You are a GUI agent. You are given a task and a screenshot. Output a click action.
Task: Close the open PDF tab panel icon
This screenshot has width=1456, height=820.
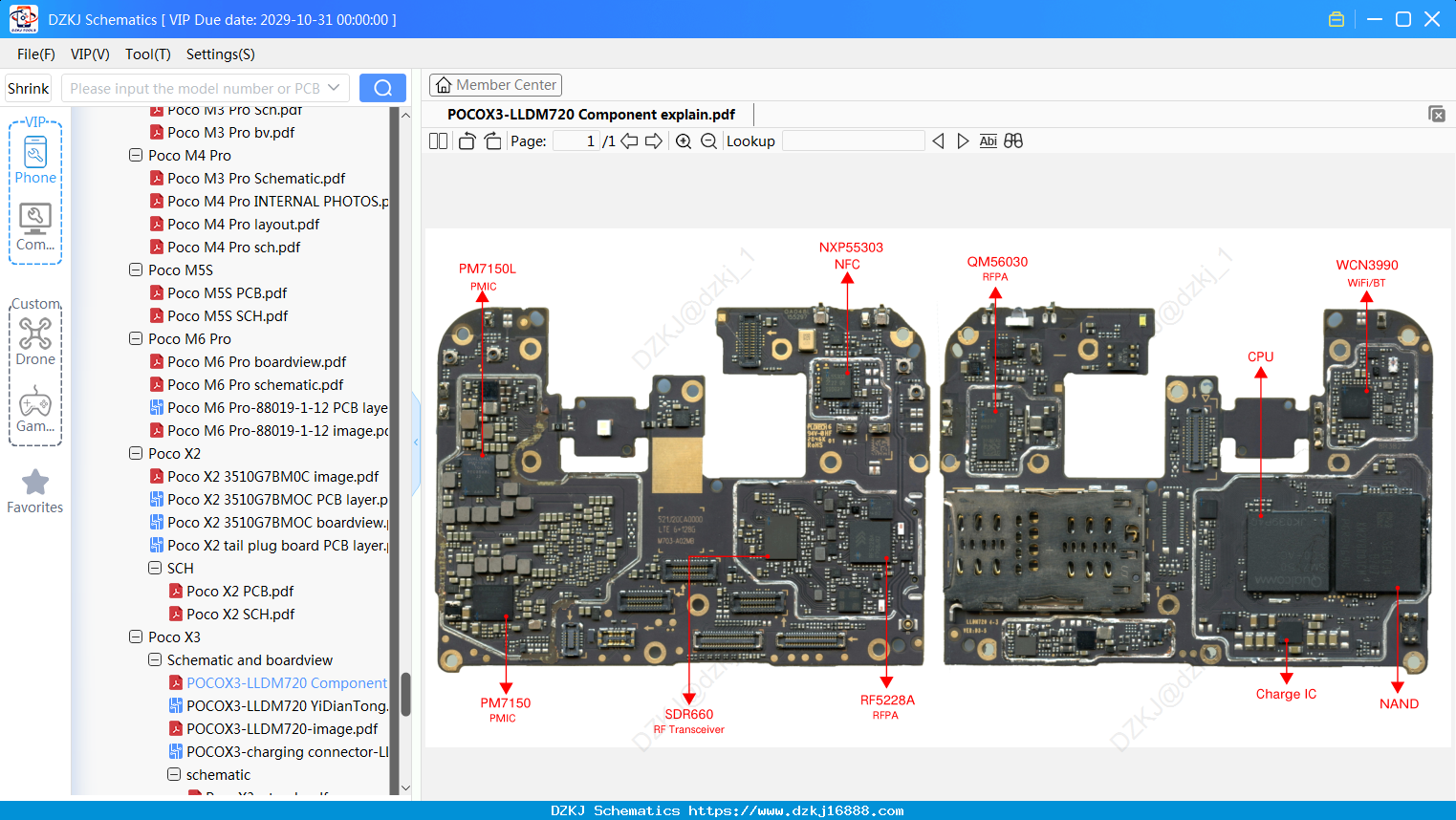tap(1436, 114)
